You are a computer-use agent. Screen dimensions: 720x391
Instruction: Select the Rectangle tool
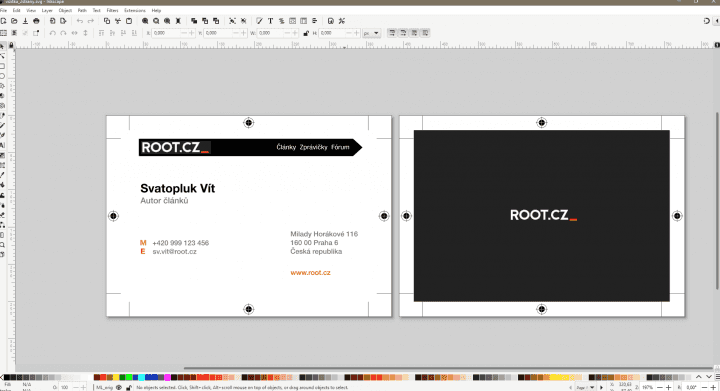(x=2, y=66)
